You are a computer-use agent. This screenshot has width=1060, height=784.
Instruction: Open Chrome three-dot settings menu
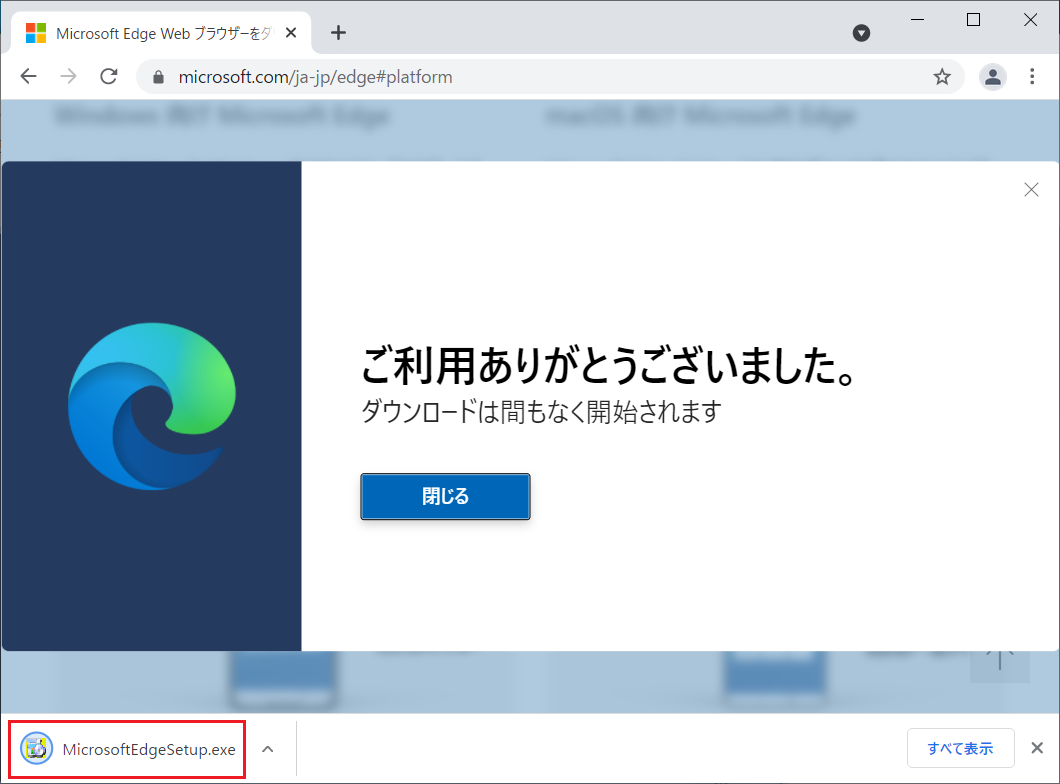tap(1032, 76)
